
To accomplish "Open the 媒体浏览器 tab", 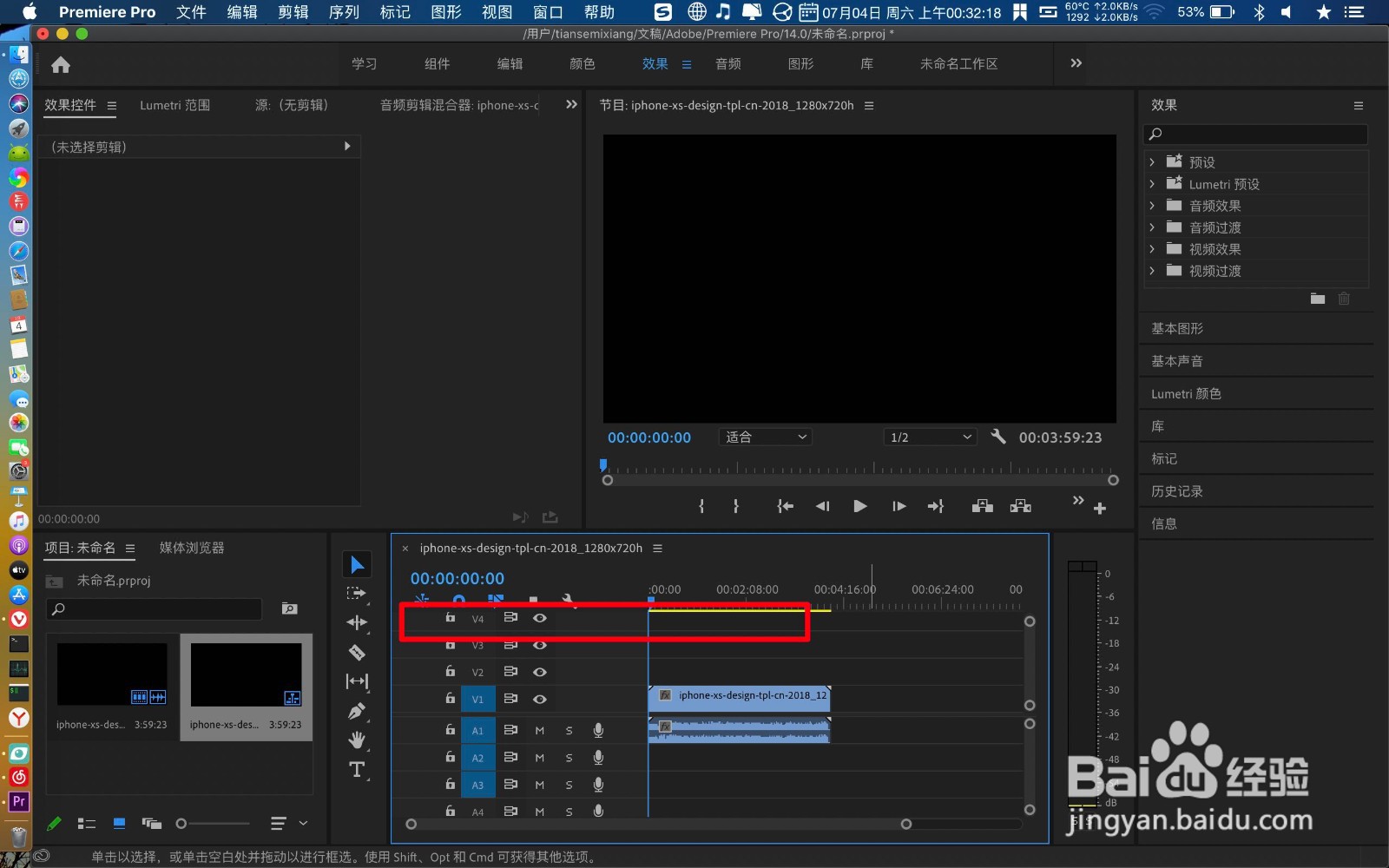I will [x=192, y=548].
